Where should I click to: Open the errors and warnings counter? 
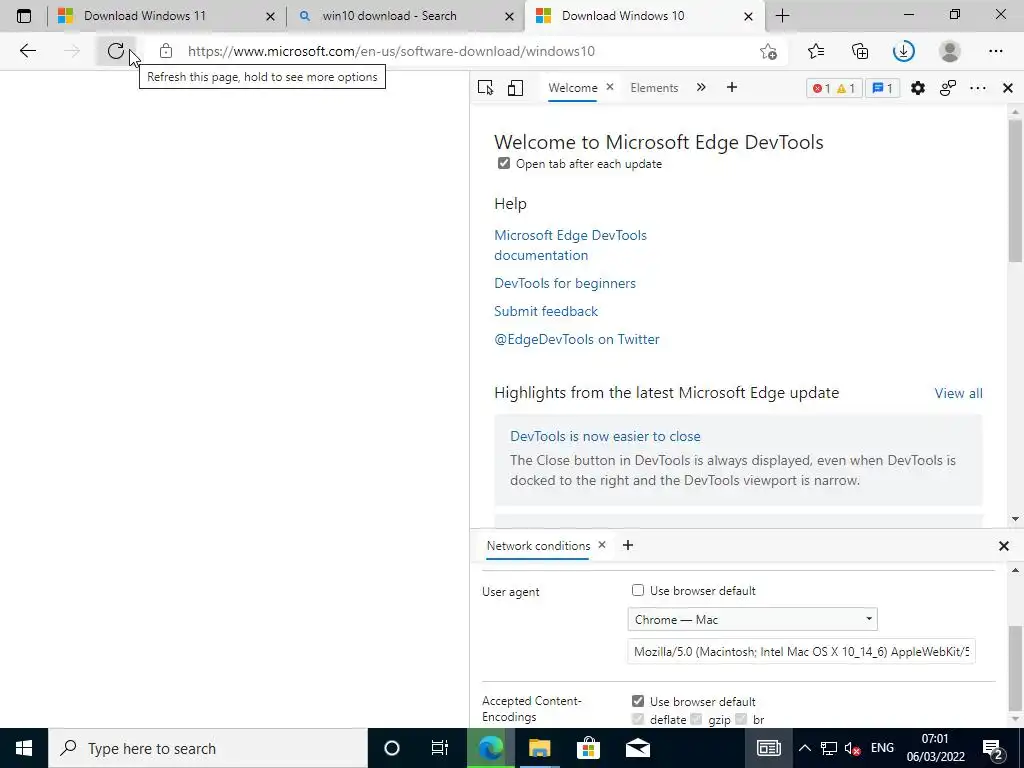click(x=834, y=88)
